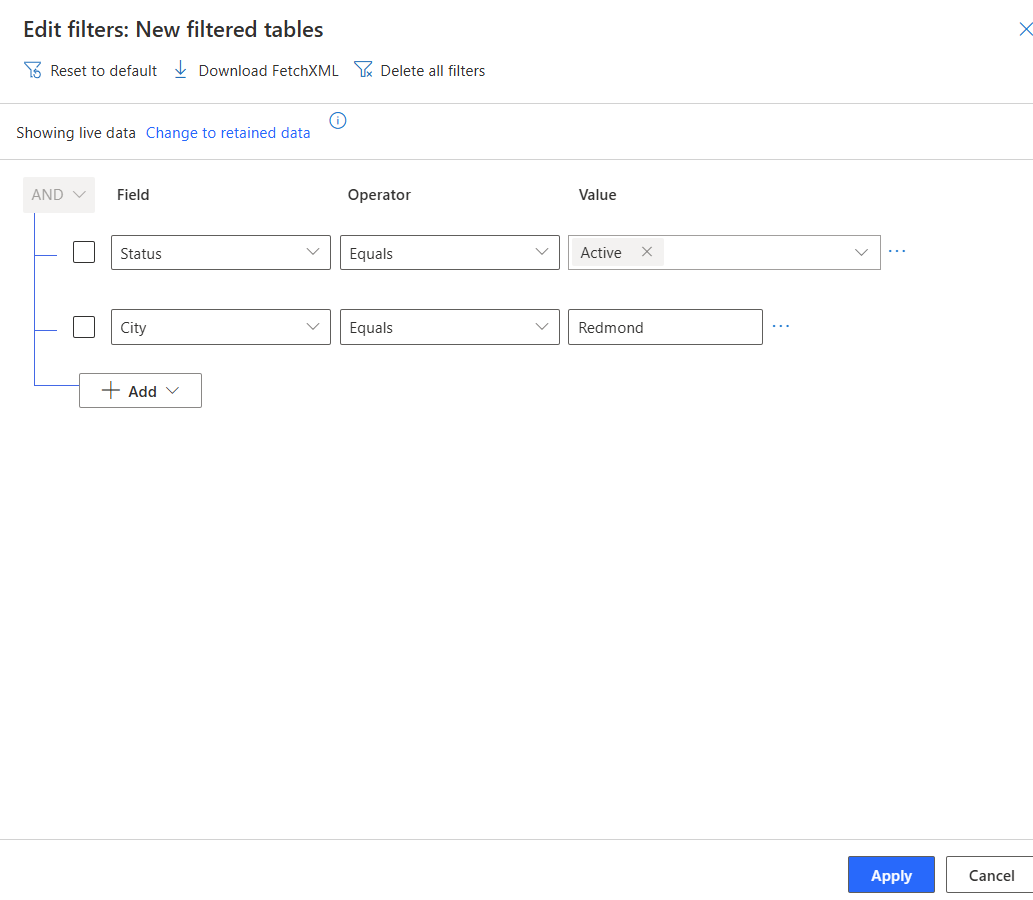Open the Equals operator dropdown for City
Viewport: 1033px width, 900px height.
(449, 327)
